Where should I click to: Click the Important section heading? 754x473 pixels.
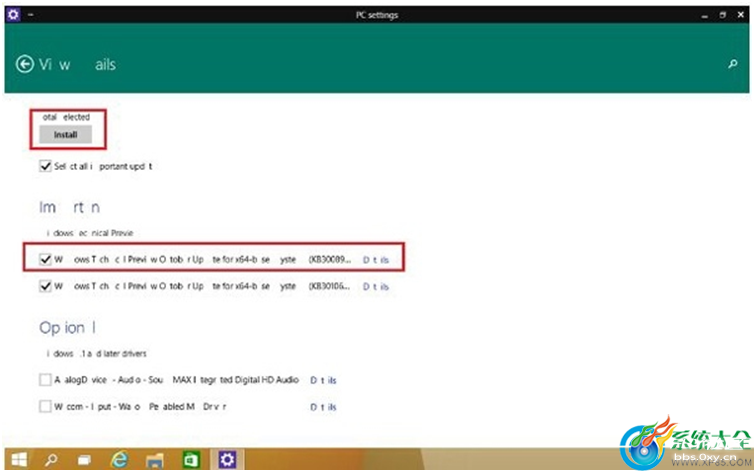69,207
